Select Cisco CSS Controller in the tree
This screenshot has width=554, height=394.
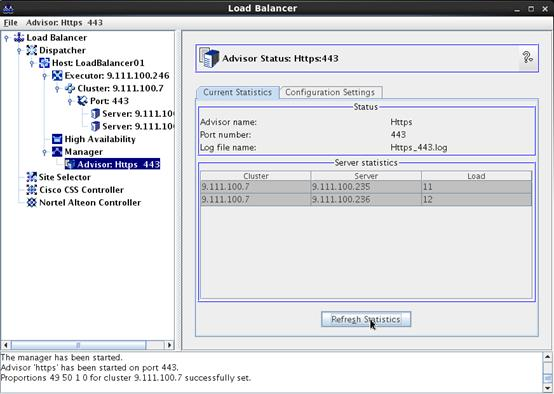click(x=81, y=190)
